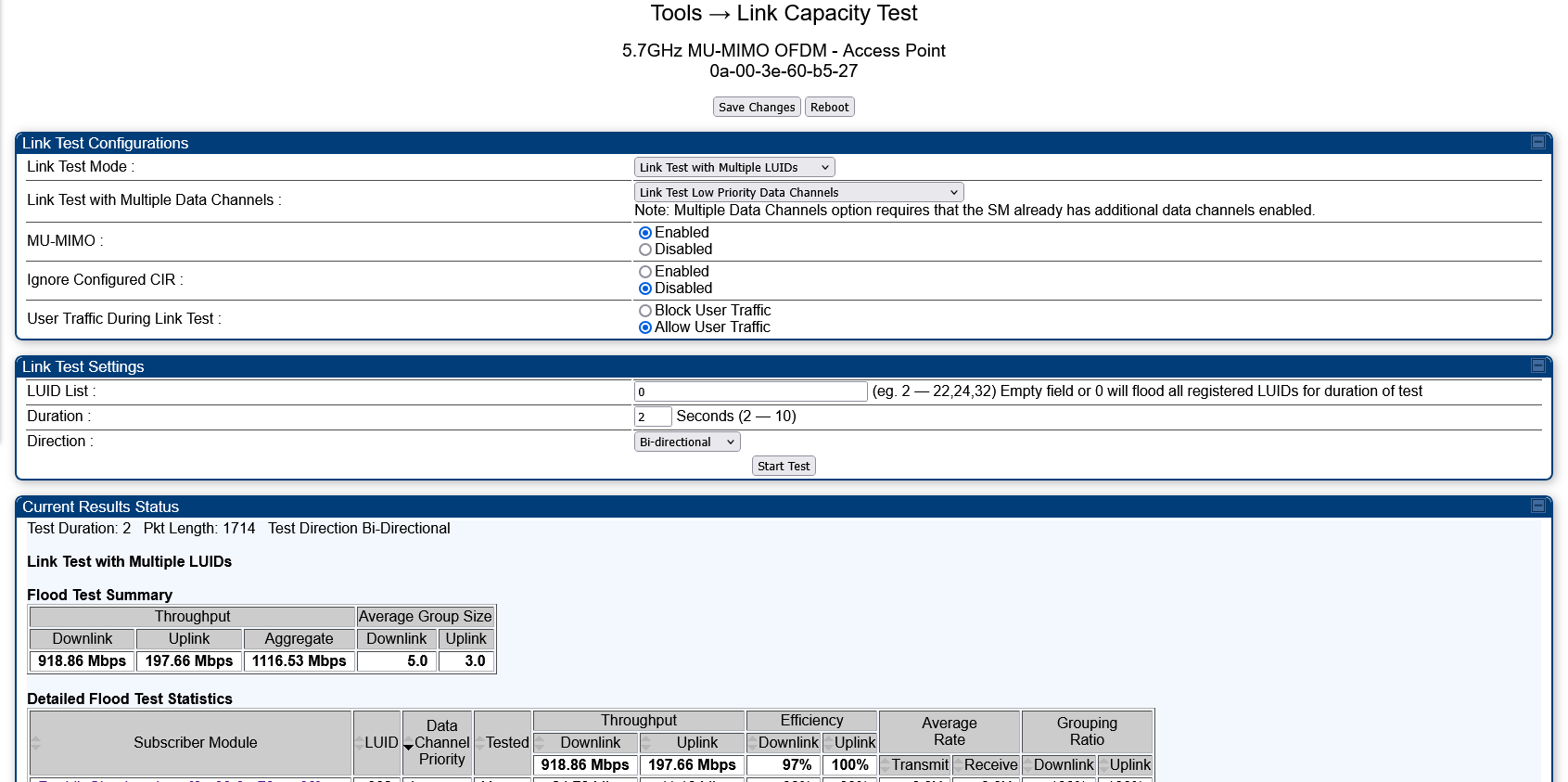Click the Reboot button
This screenshot has height=782, width=1568.
(829, 107)
